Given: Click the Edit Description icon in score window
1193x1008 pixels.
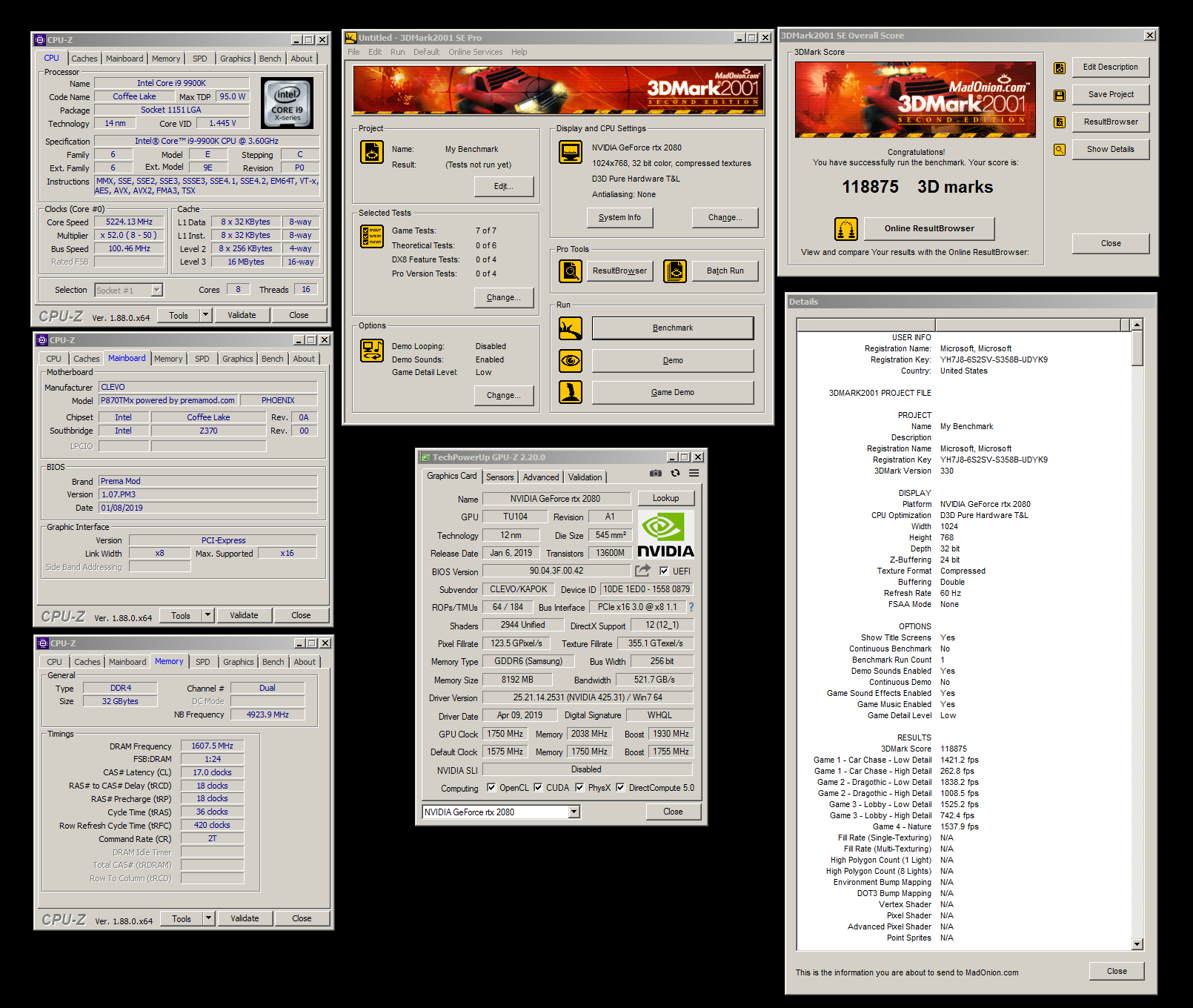Looking at the screenshot, I should click(1060, 68).
